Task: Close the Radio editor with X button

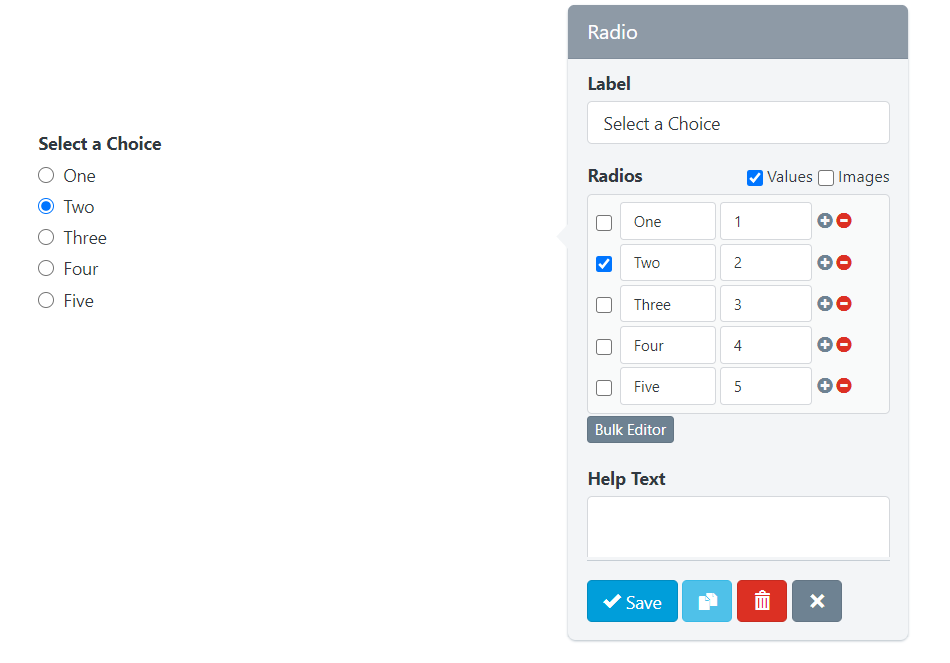Action: point(817,601)
